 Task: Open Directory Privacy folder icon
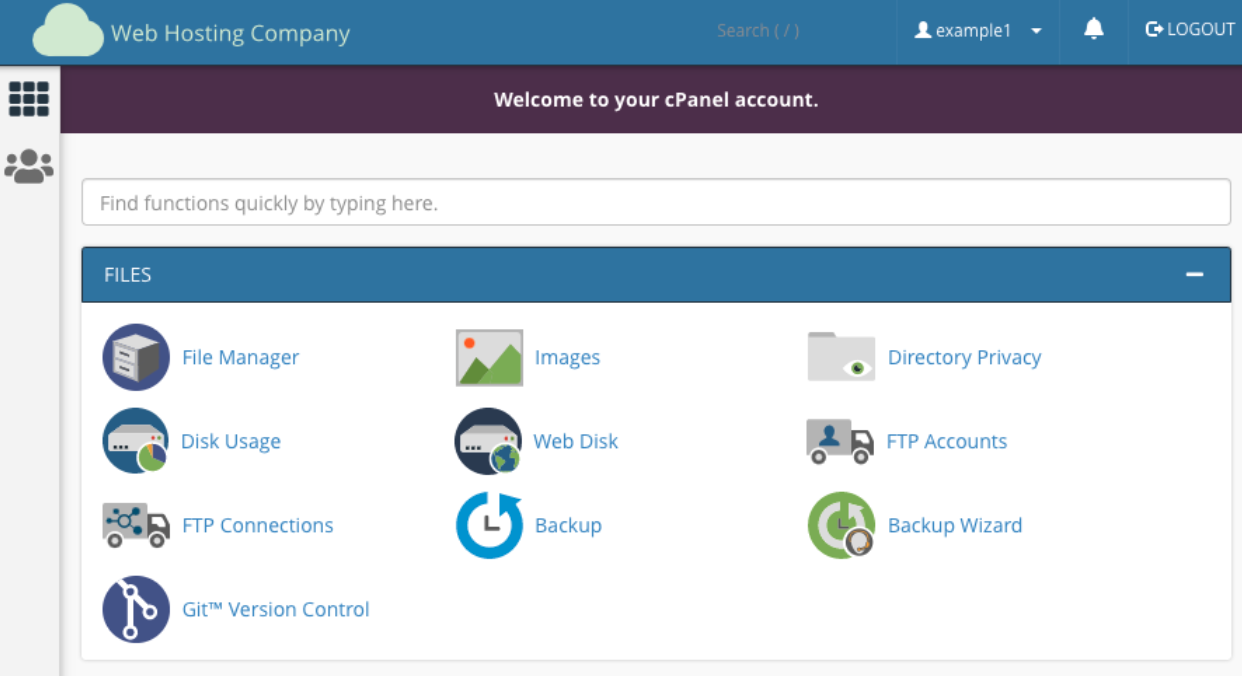841,357
